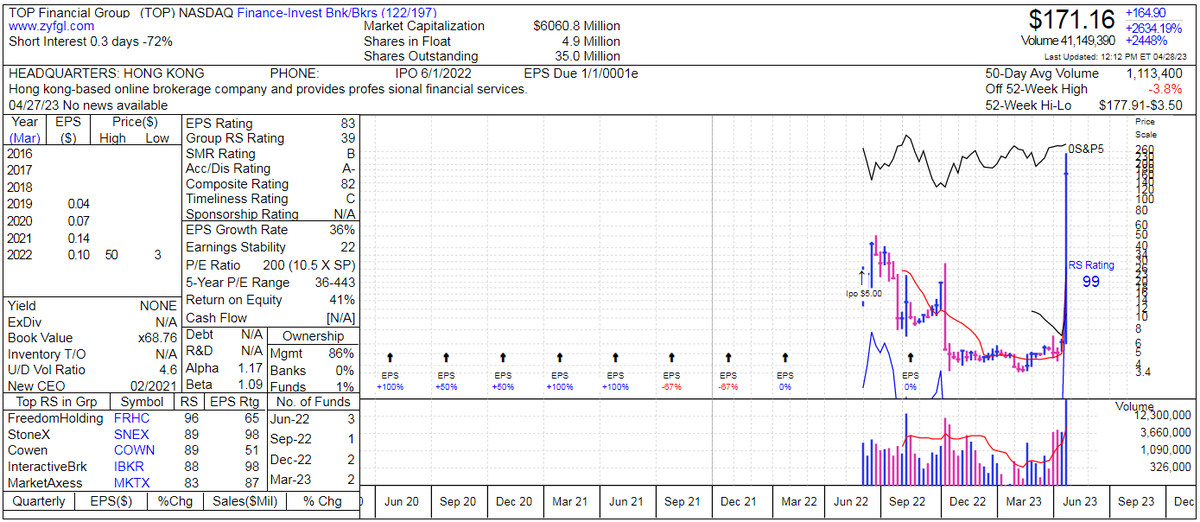Click the IPO 6/1/2022 date text
This screenshot has width=1200, height=522.
click(x=434, y=74)
